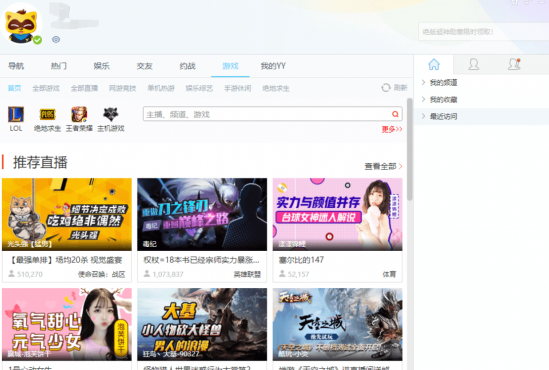Open the 刀之锋刃 巅峰之路 stream thumbnail
This screenshot has width=549, height=370.
(x=202, y=214)
